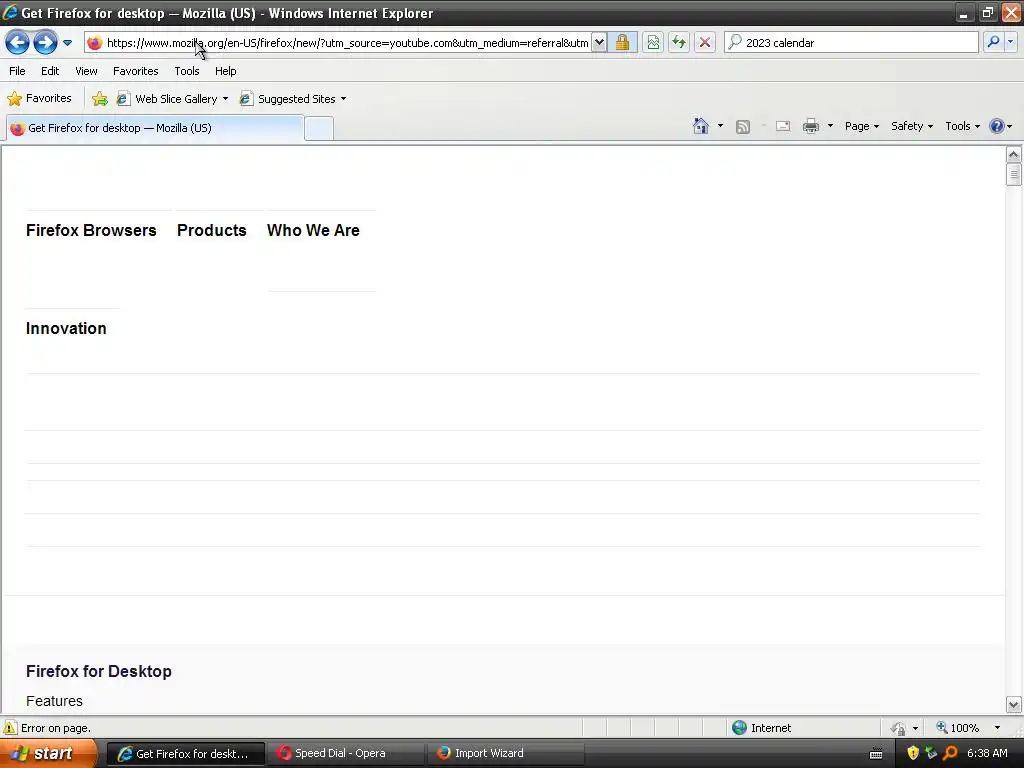The width and height of the screenshot is (1024, 768).
Task: Click the Products navigation link
Action: pyautogui.click(x=212, y=231)
